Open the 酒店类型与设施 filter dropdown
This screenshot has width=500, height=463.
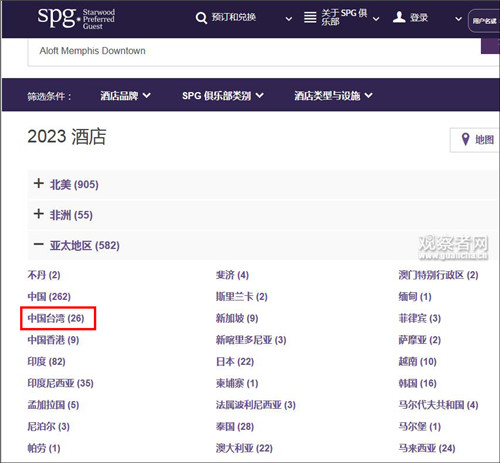click(x=333, y=96)
